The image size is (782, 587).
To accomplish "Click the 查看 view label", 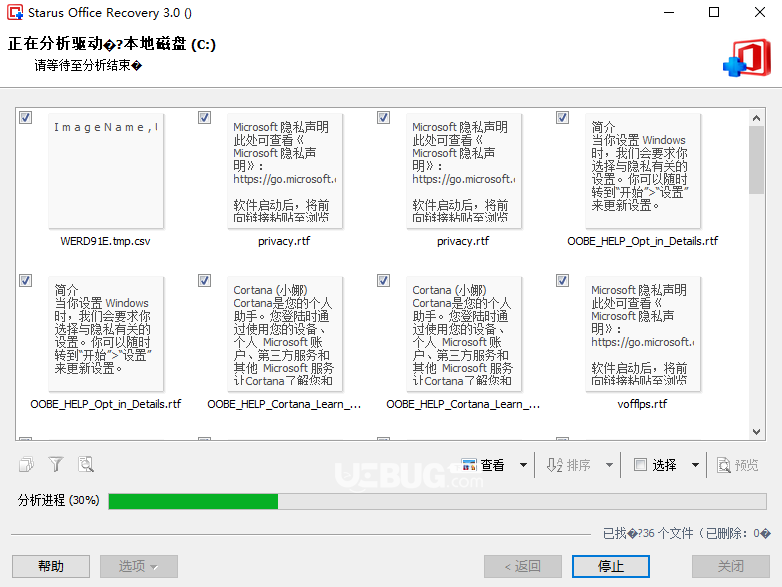I will pos(493,465).
